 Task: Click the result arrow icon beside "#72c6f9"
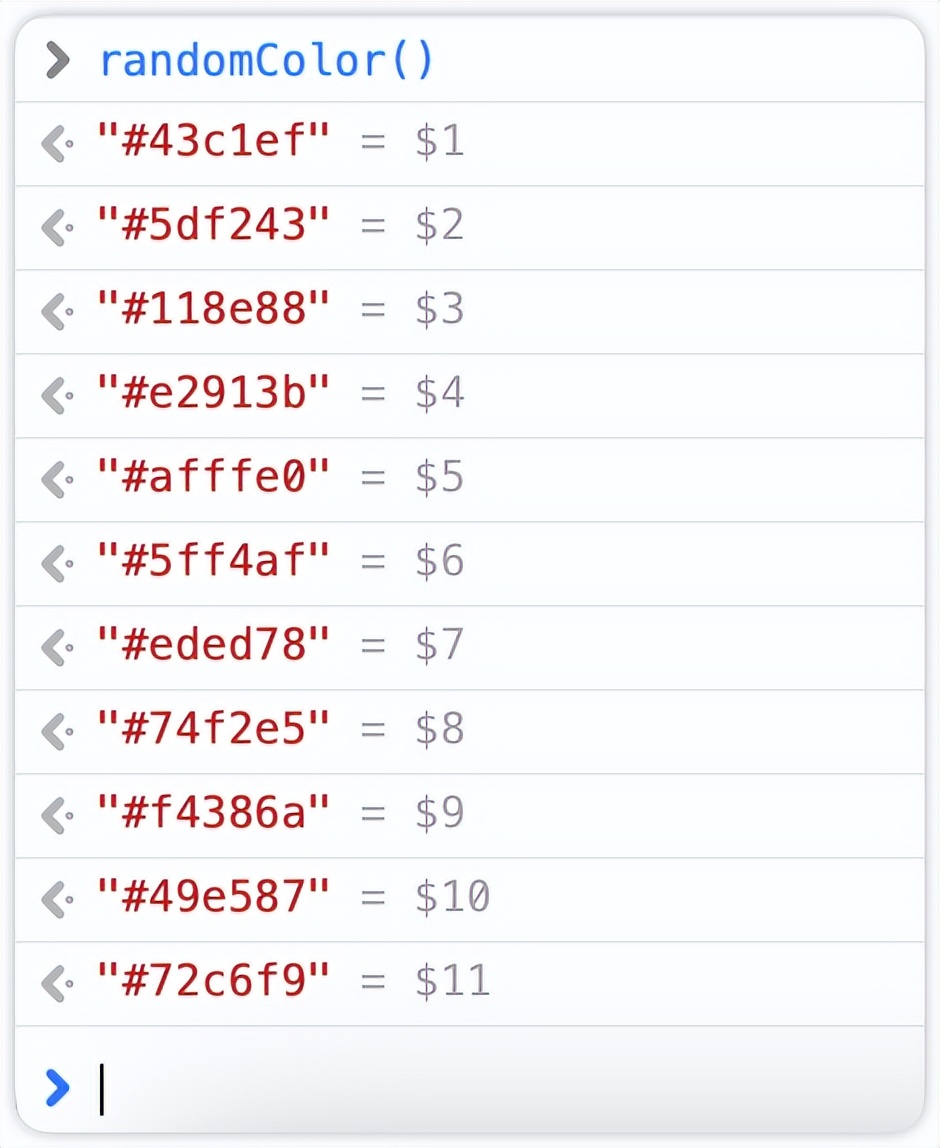pos(57,984)
